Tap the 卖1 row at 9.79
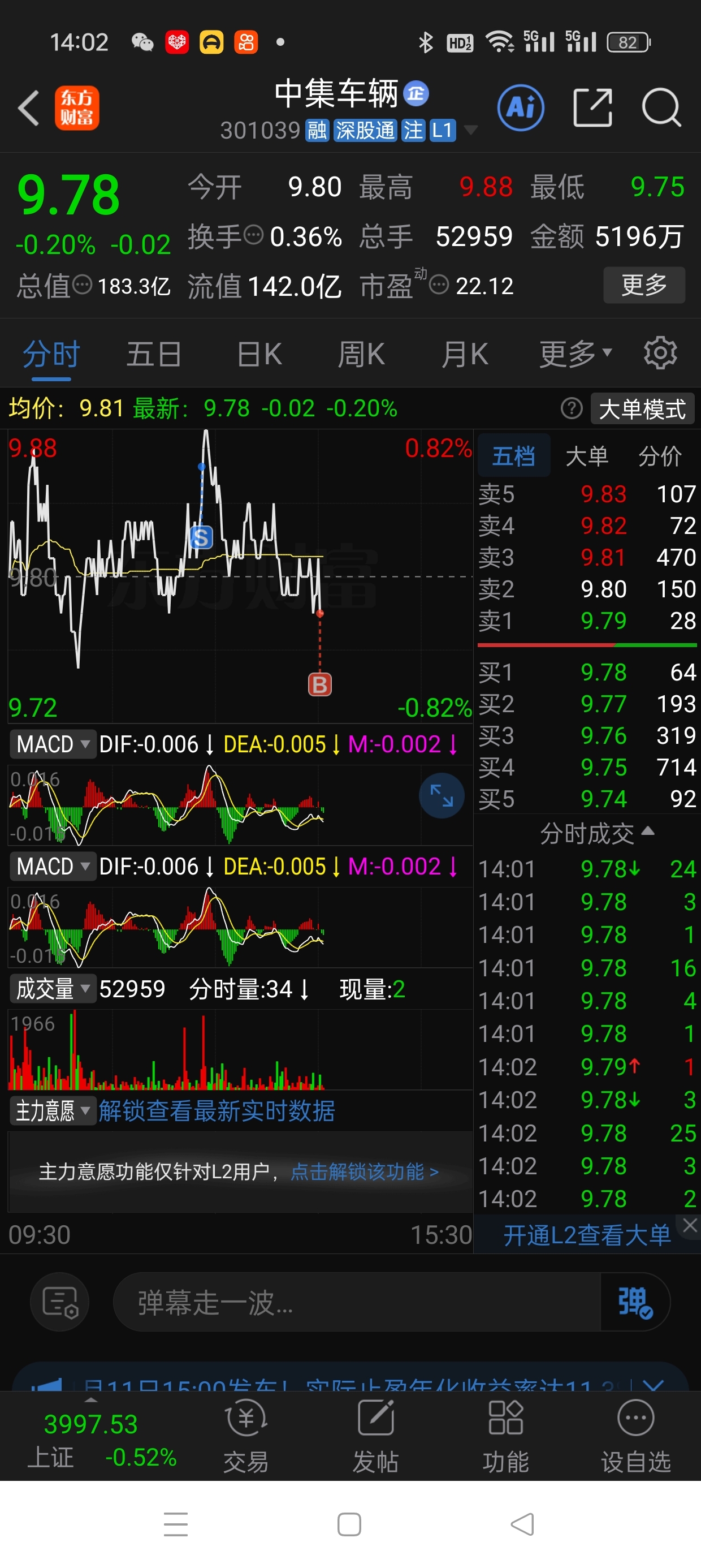701x1568 pixels. pyautogui.click(x=587, y=621)
